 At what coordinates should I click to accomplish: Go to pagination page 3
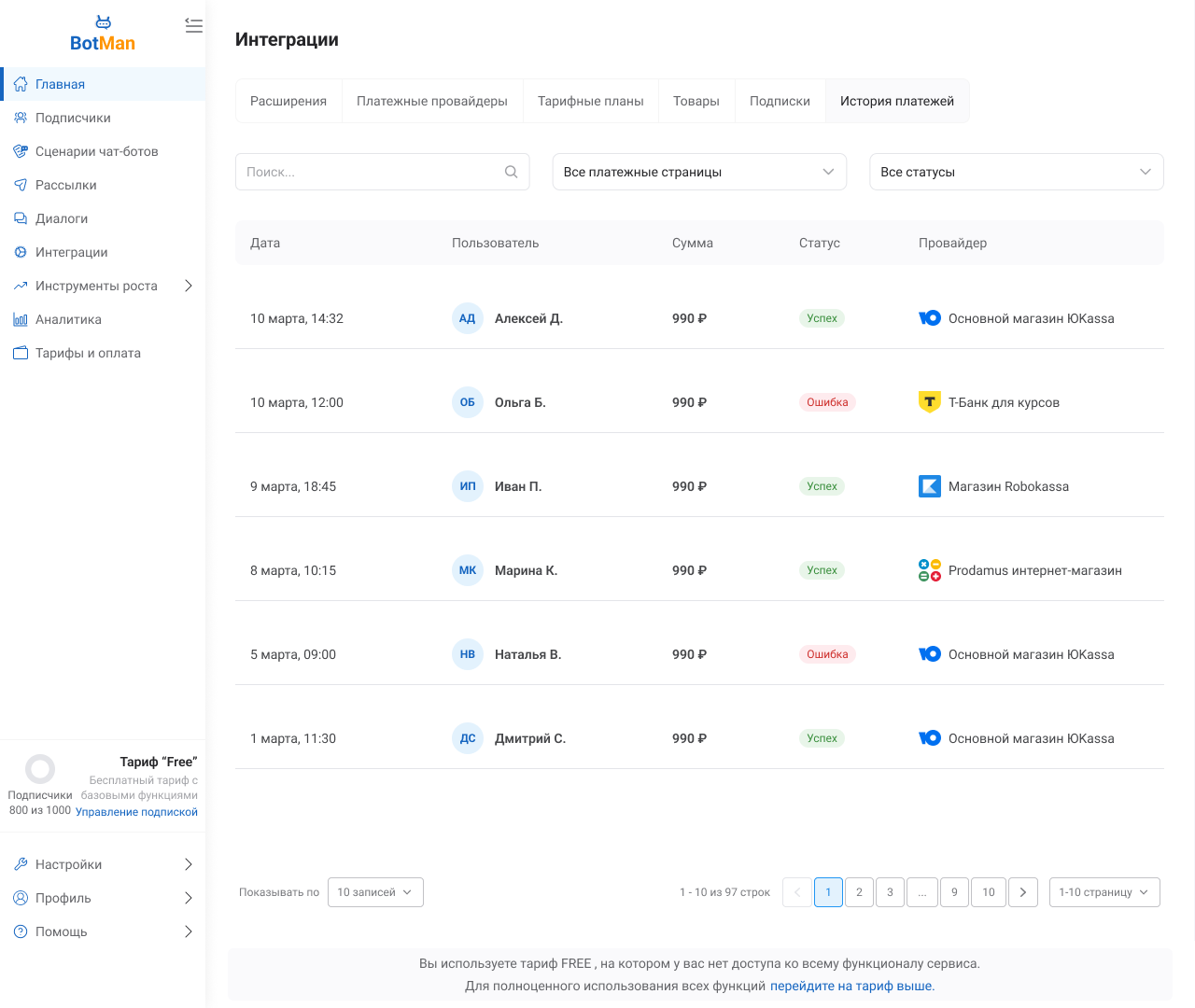tap(890, 892)
